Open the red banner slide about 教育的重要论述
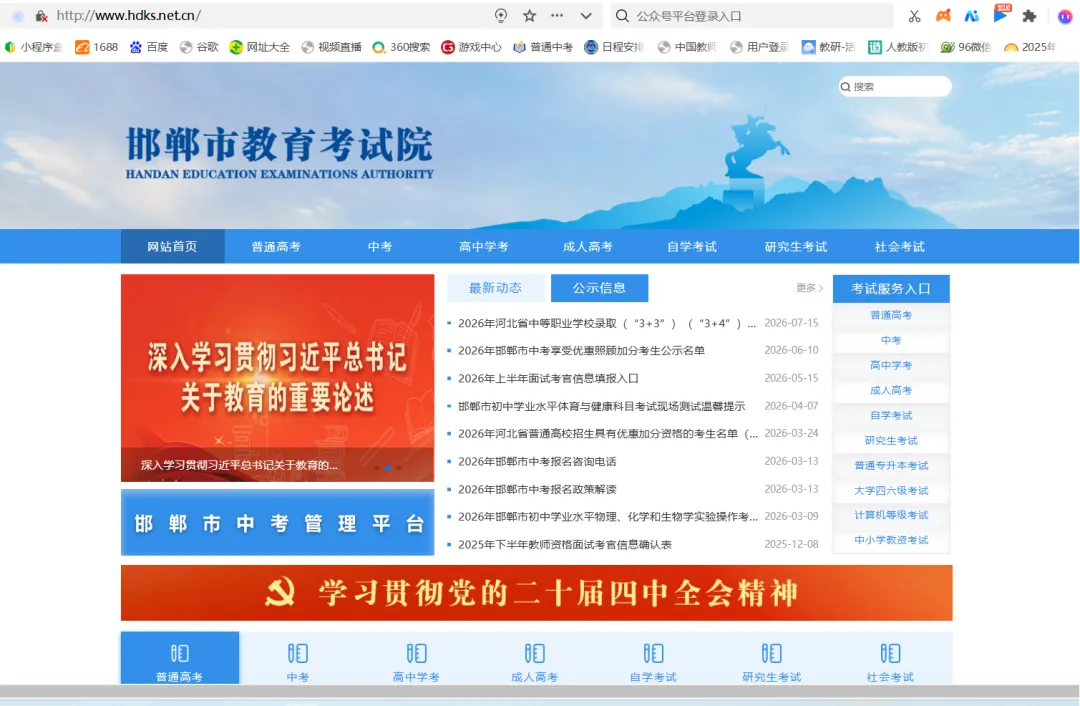1080x706 pixels. pyautogui.click(x=278, y=377)
